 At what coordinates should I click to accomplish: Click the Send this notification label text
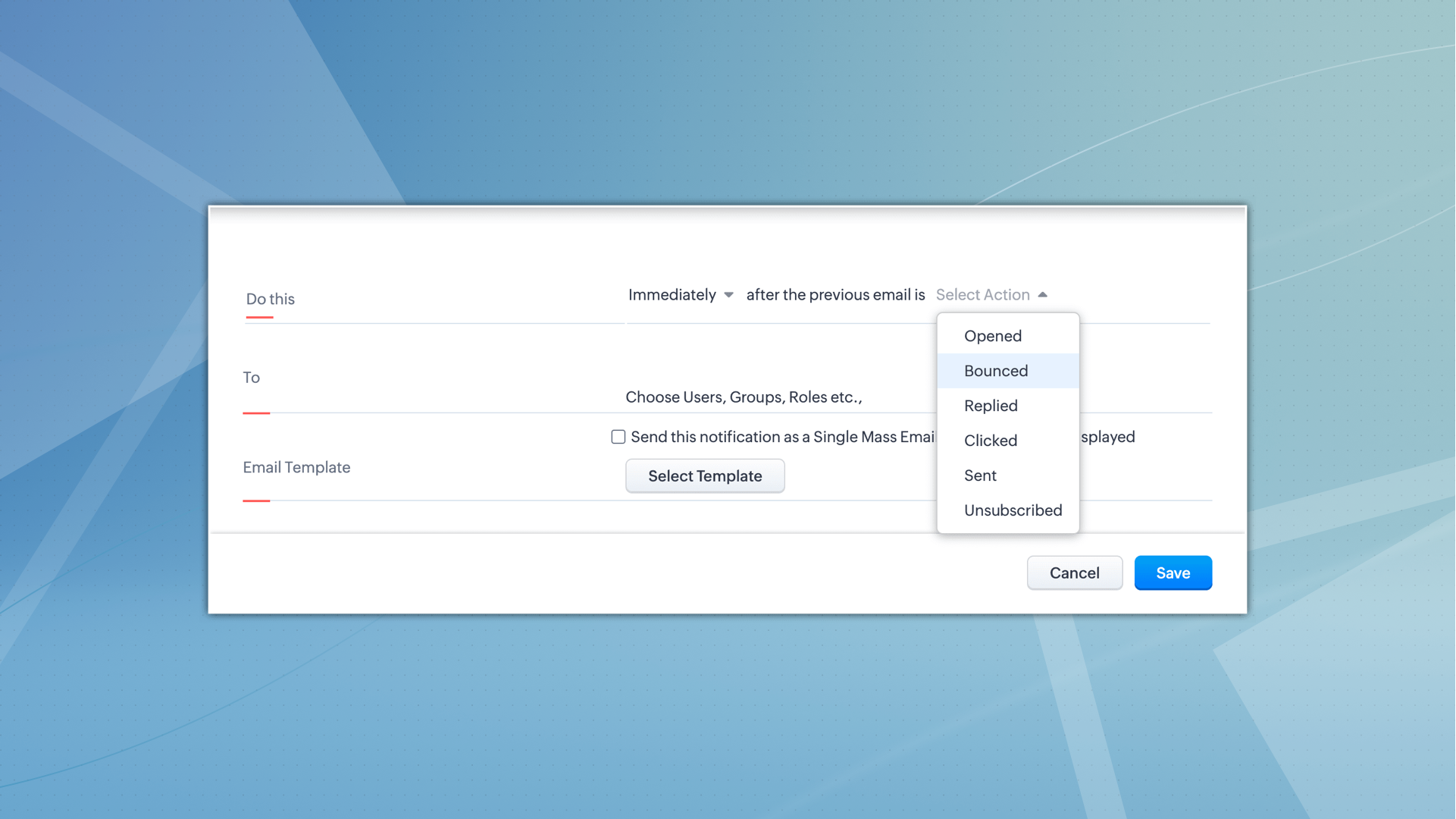click(781, 437)
